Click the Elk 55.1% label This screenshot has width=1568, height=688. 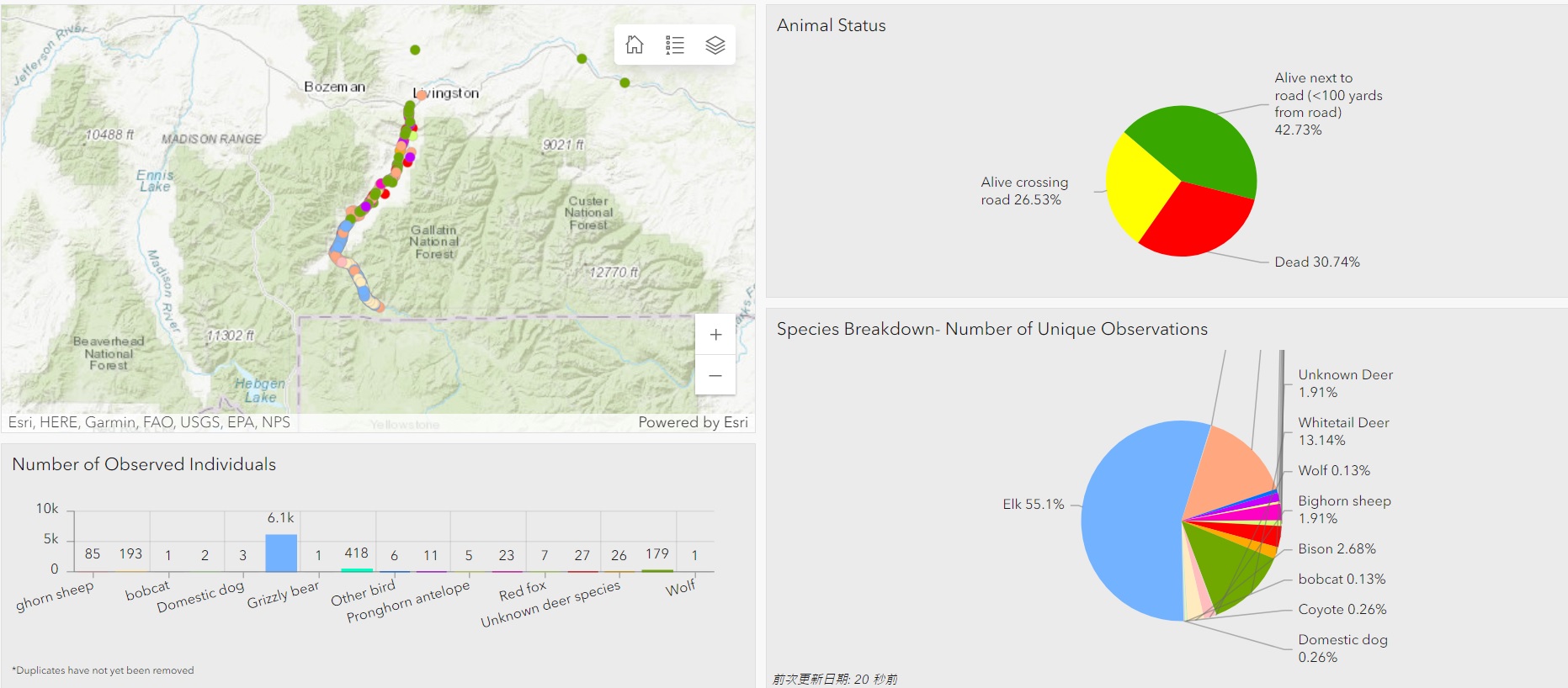[1033, 505]
